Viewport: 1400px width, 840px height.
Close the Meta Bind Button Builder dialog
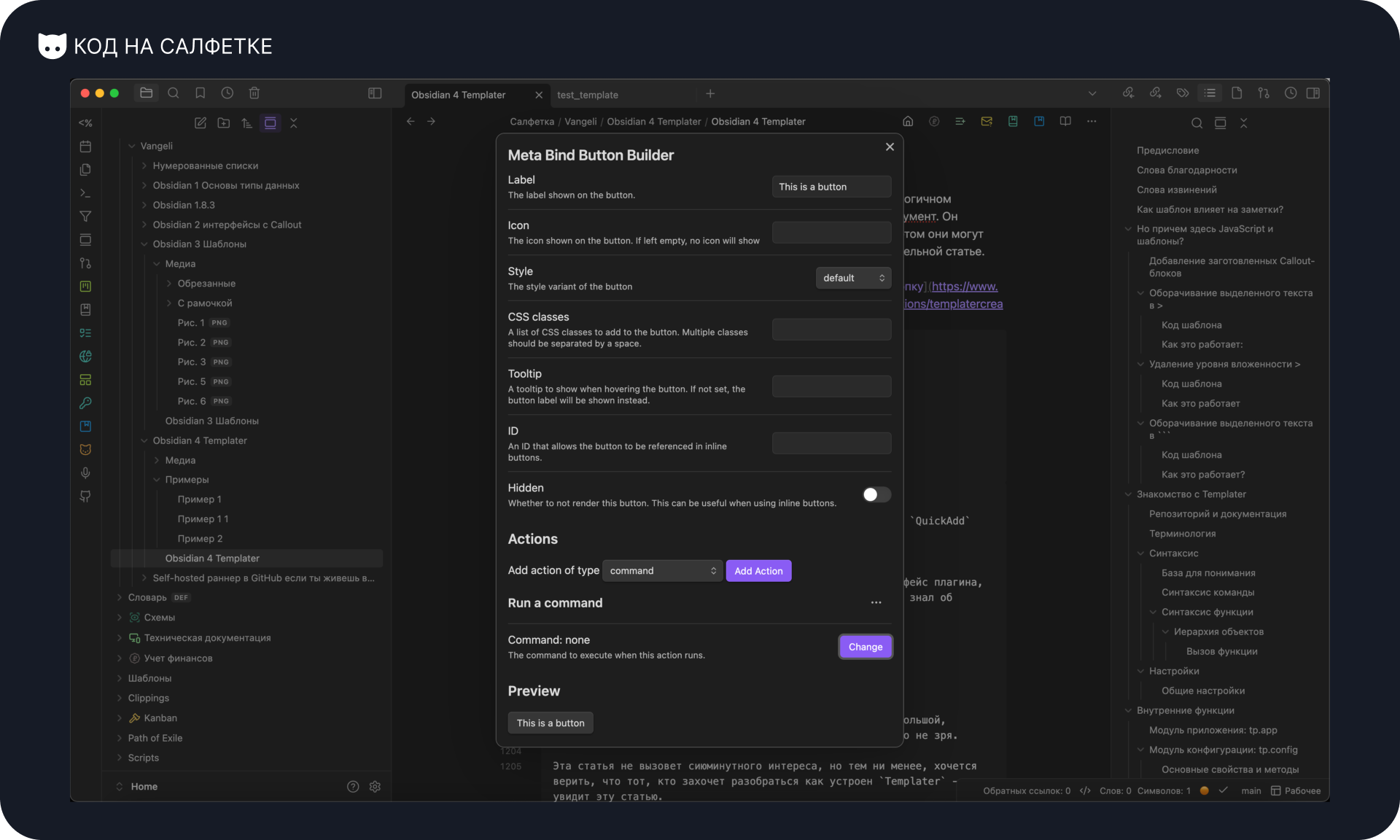tap(890, 147)
